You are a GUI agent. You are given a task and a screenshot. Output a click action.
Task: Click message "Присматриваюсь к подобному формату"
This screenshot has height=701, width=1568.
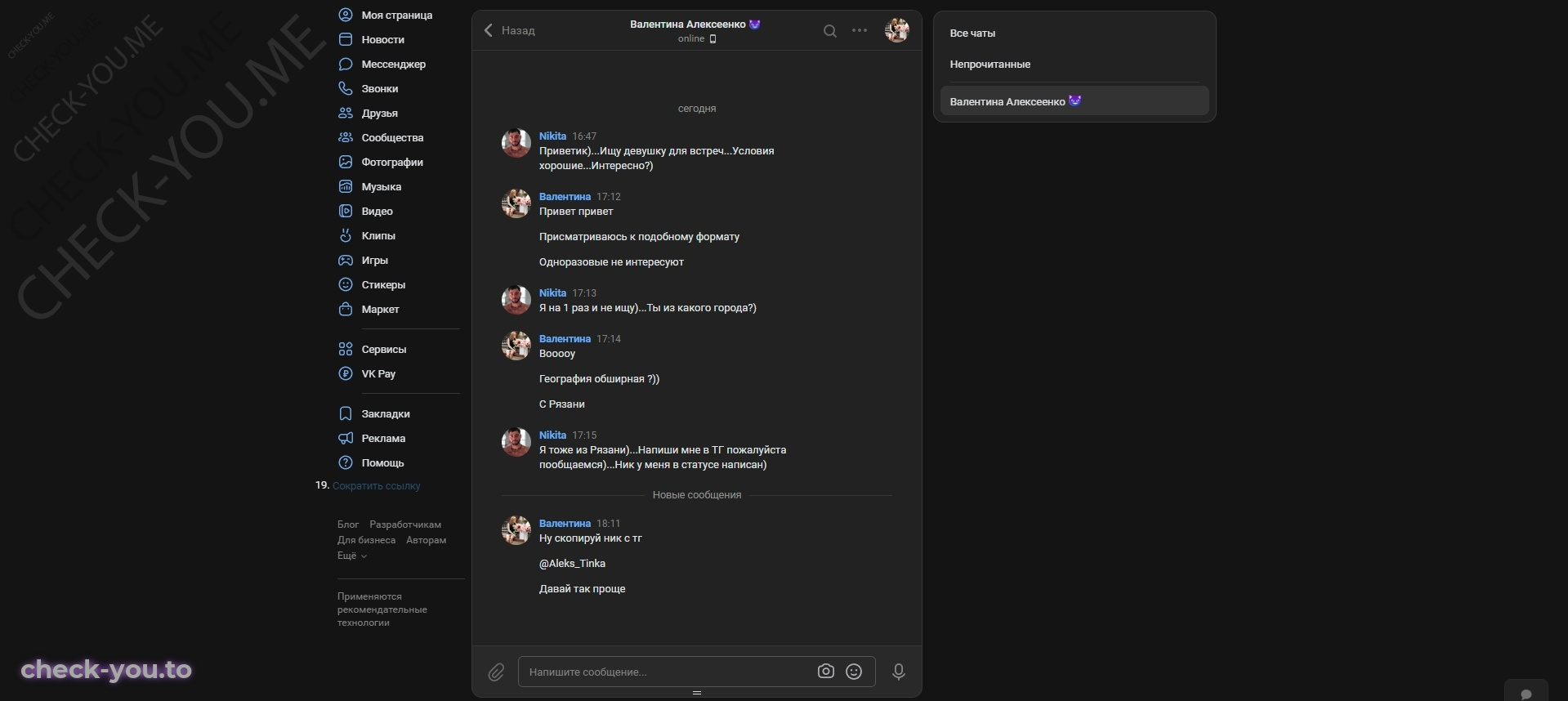click(639, 237)
